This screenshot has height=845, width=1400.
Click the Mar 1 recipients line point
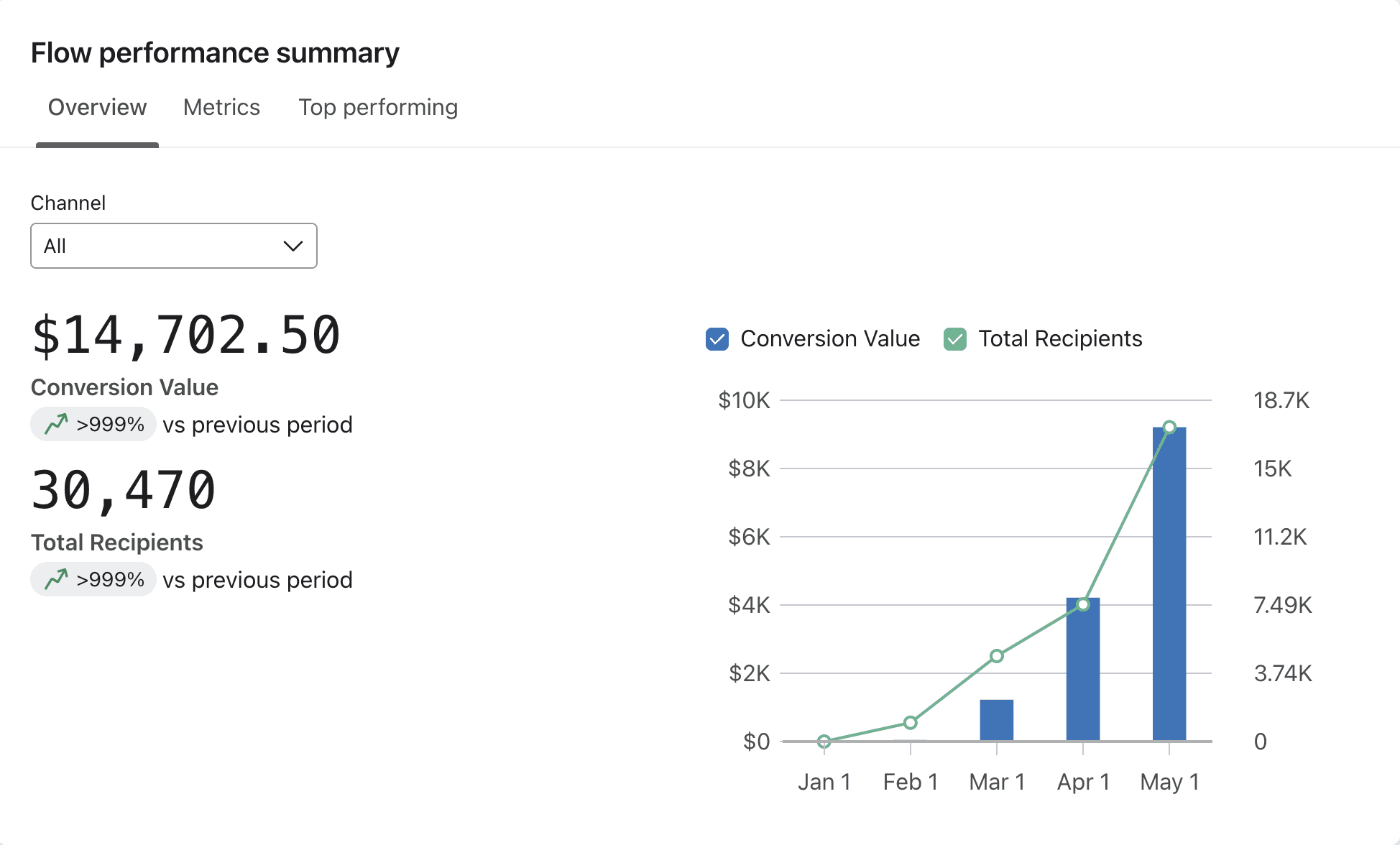997,656
